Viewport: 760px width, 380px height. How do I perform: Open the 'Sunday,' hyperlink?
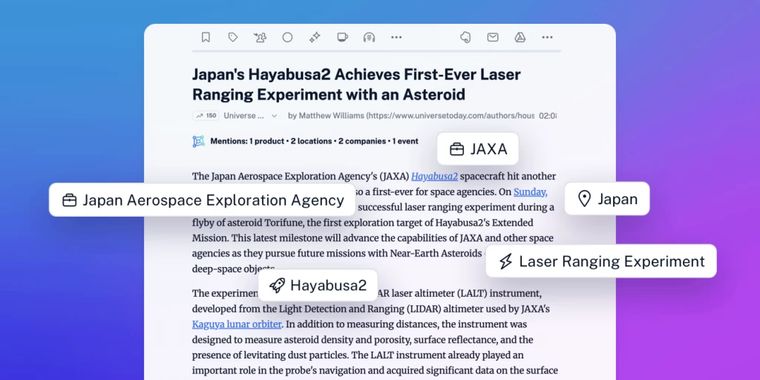(x=530, y=192)
